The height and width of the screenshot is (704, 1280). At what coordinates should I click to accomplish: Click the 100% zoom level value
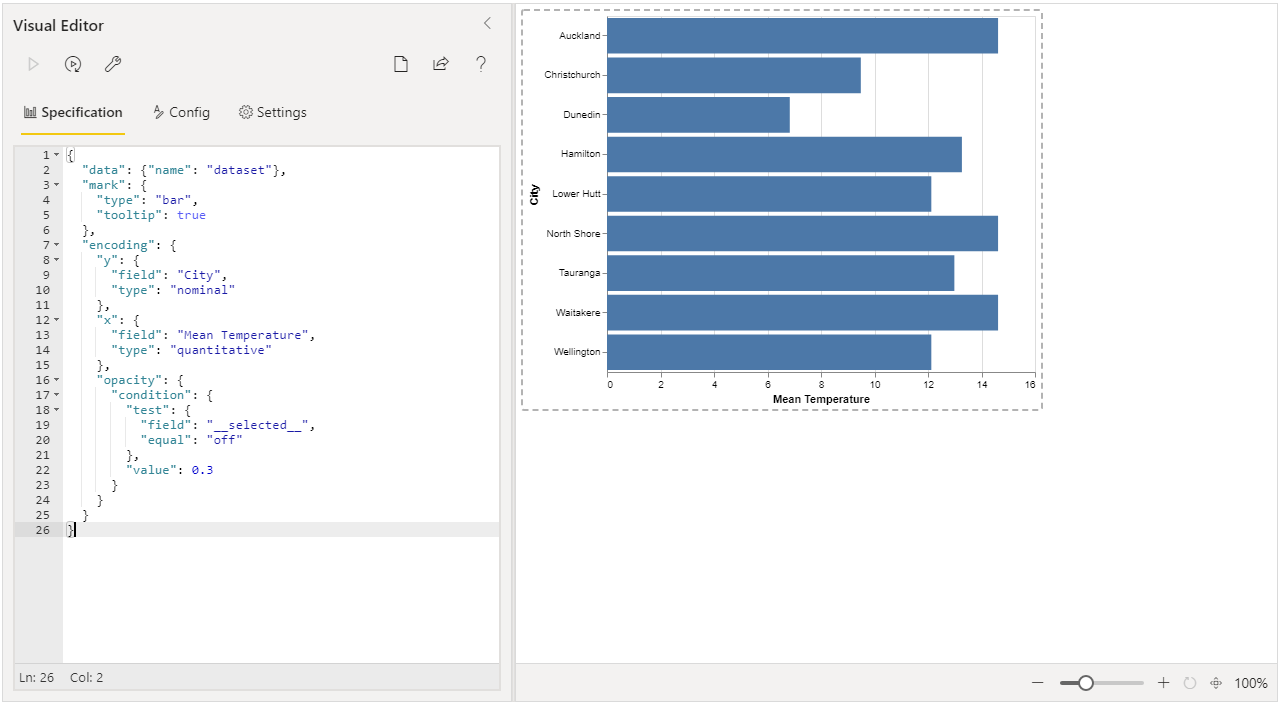tap(1251, 683)
